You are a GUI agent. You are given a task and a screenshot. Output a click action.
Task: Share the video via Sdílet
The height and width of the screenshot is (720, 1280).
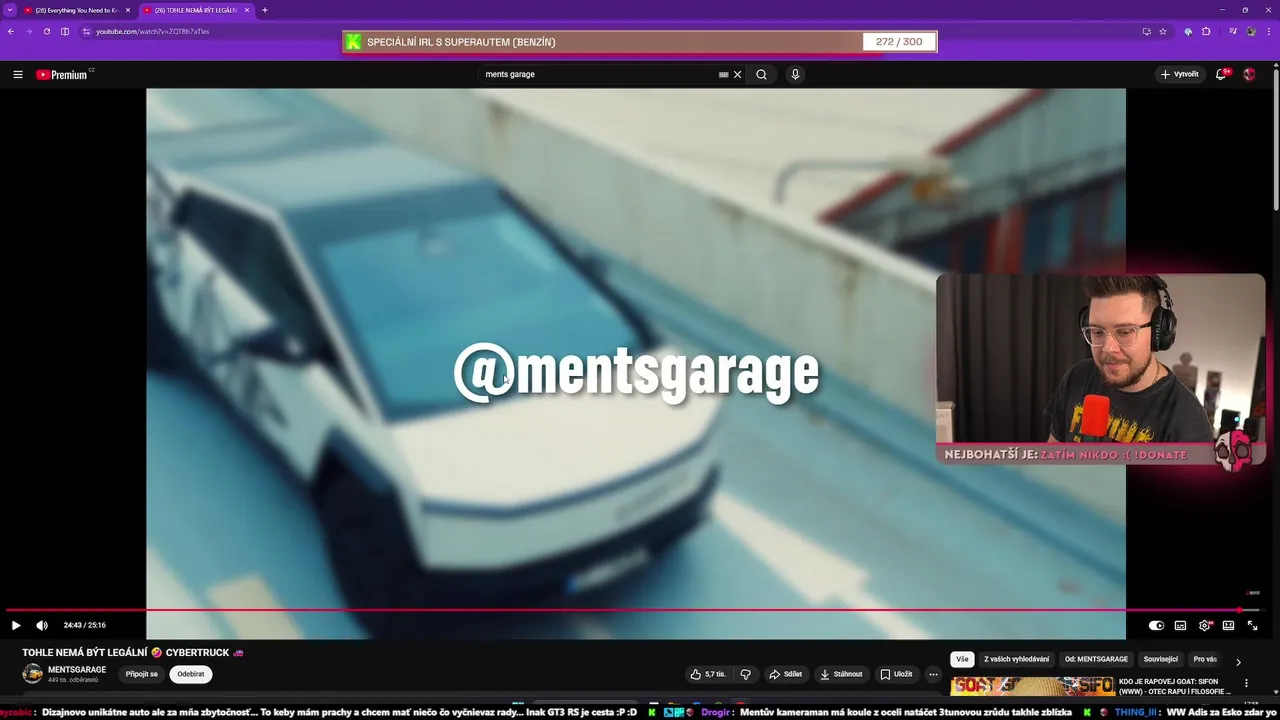coord(786,674)
